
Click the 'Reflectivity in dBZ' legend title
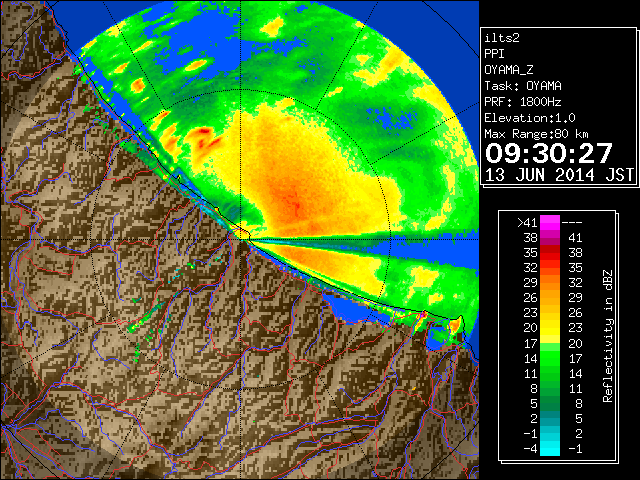point(608,336)
